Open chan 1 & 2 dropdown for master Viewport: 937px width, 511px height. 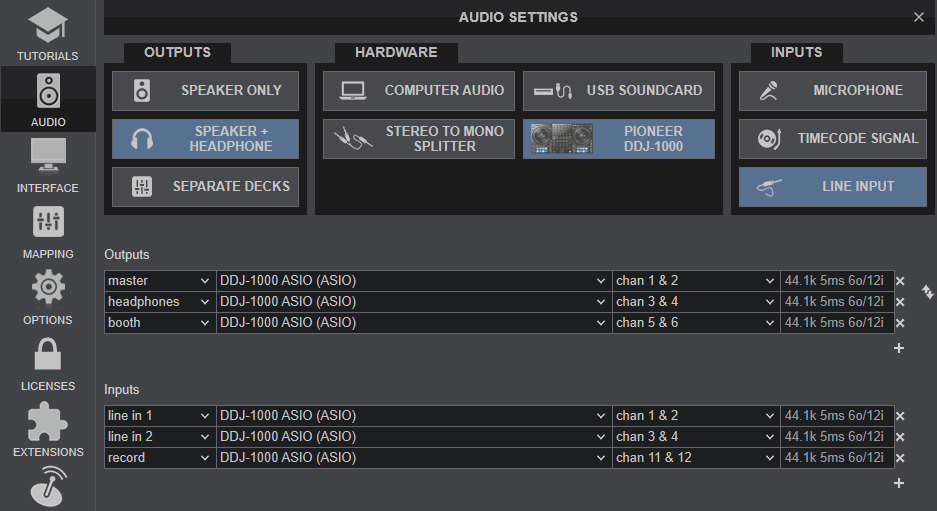(x=696, y=281)
